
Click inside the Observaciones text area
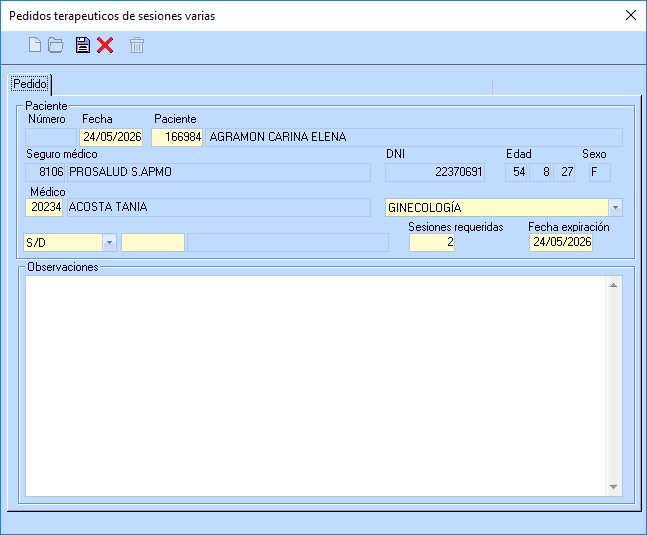click(315, 386)
